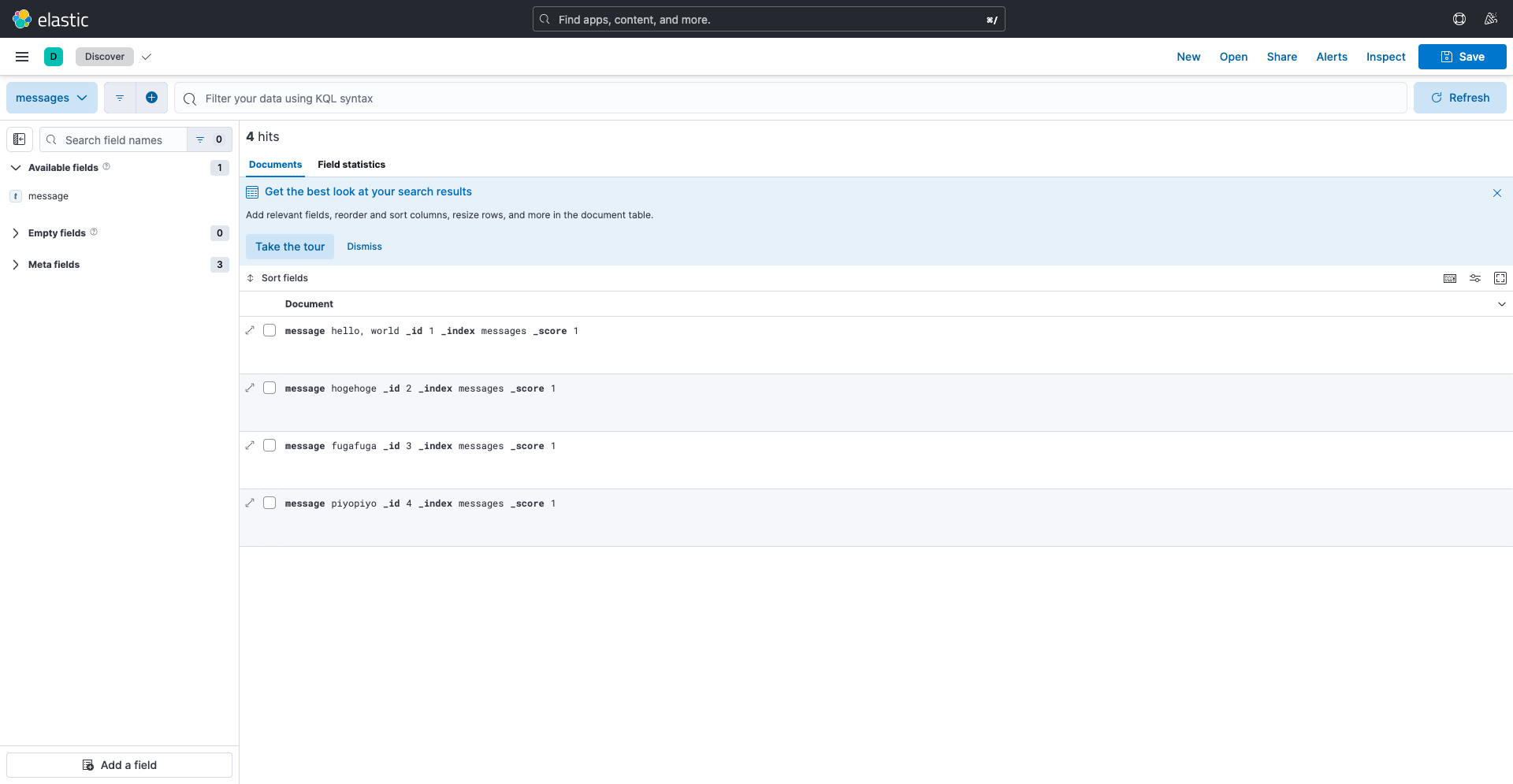Image resolution: width=1513 pixels, height=784 pixels.
Task: Switch to the Documents tab
Action: 275,165
